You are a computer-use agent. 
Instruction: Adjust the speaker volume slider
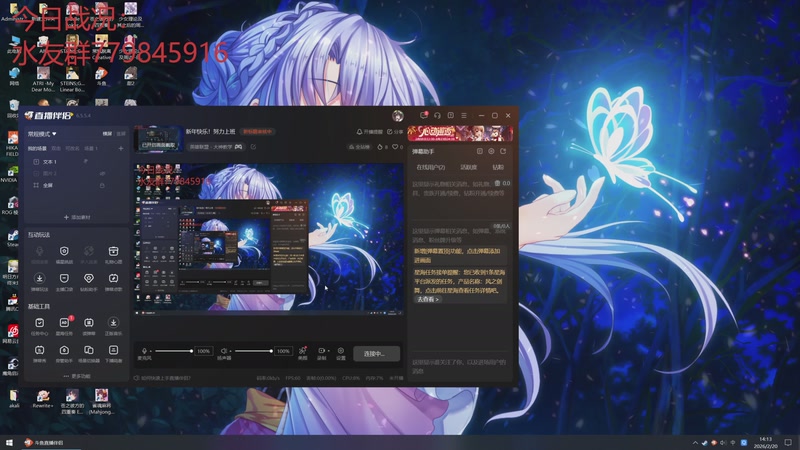click(253, 351)
